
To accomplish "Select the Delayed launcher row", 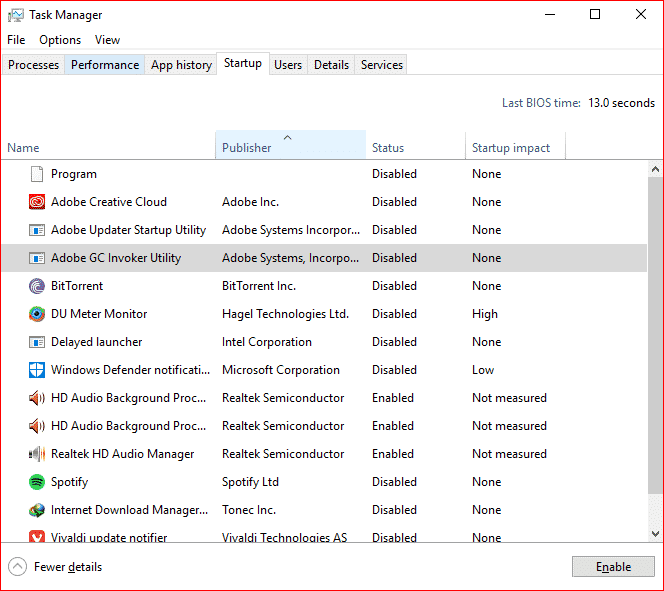I will [x=324, y=342].
